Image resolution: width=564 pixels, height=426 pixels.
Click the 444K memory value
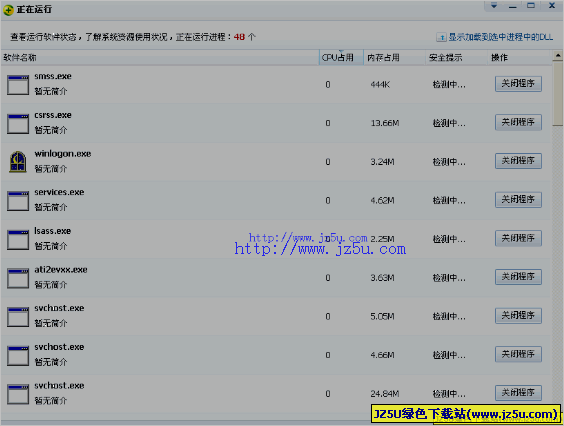[x=380, y=85]
